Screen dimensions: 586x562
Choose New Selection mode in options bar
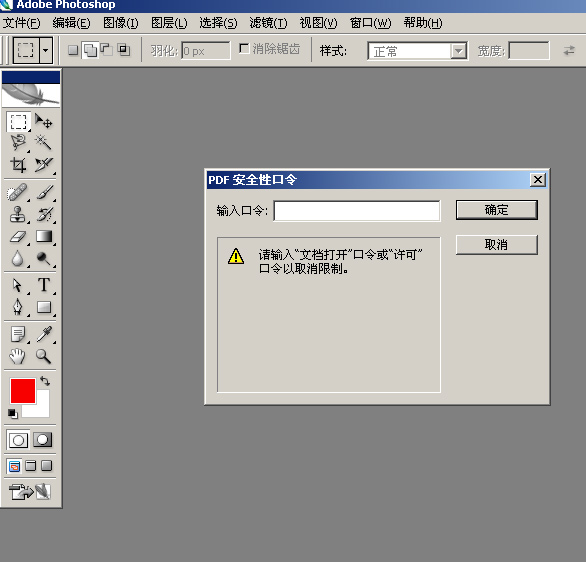coord(73,50)
